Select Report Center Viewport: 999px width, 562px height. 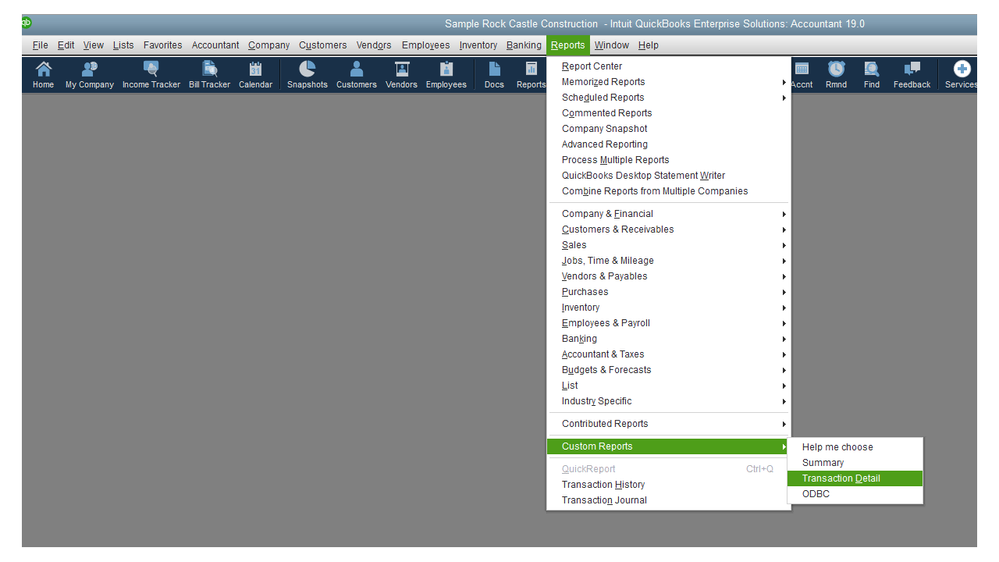[669, 66]
